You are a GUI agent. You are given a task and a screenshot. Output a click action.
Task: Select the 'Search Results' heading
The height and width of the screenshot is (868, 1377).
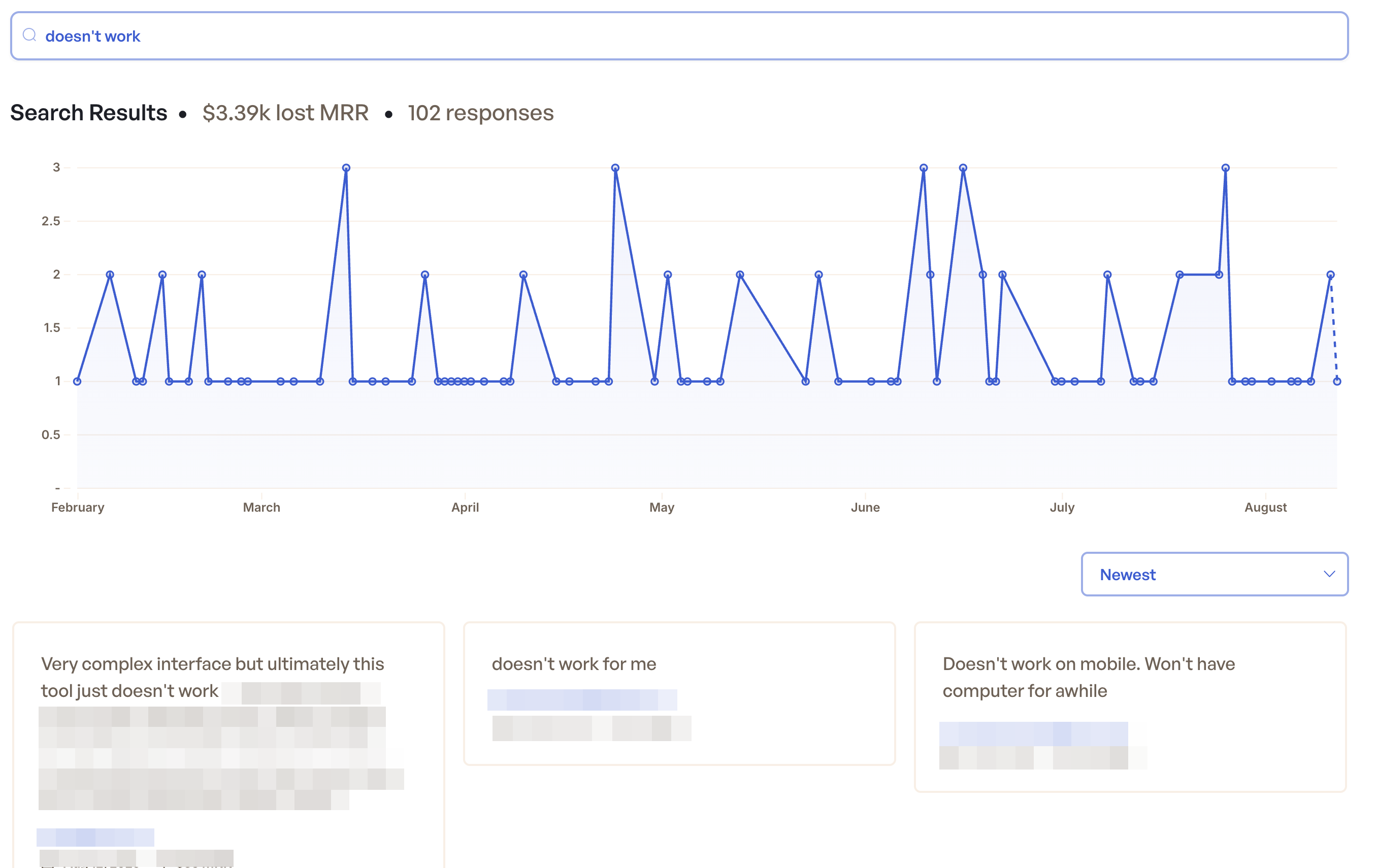tap(89, 113)
